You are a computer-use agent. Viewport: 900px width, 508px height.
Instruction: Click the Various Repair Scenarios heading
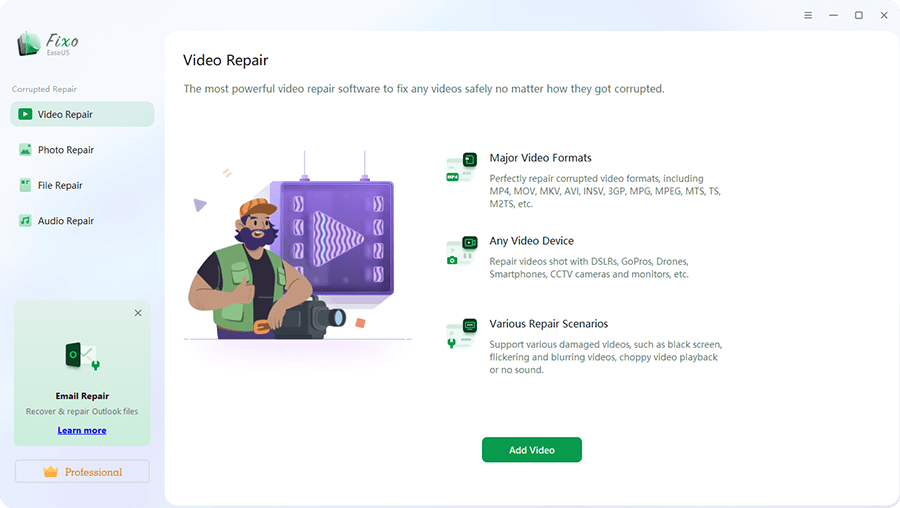(548, 324)
